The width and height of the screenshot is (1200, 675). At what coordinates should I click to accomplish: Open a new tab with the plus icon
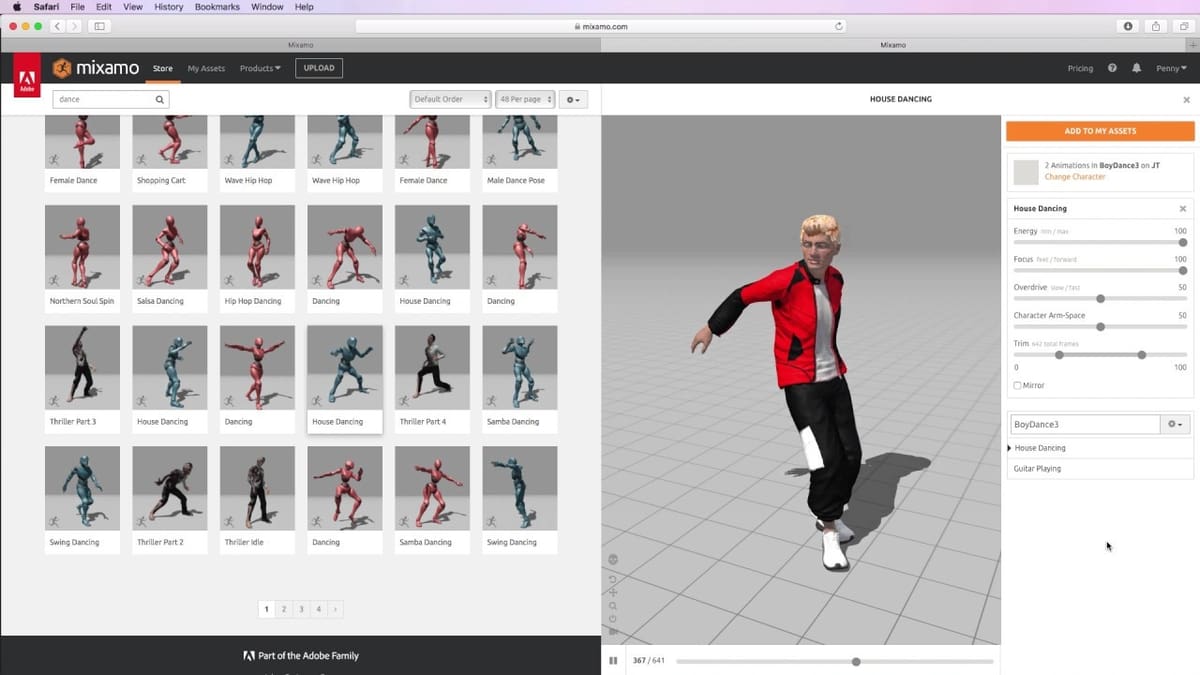[1192, 45]
